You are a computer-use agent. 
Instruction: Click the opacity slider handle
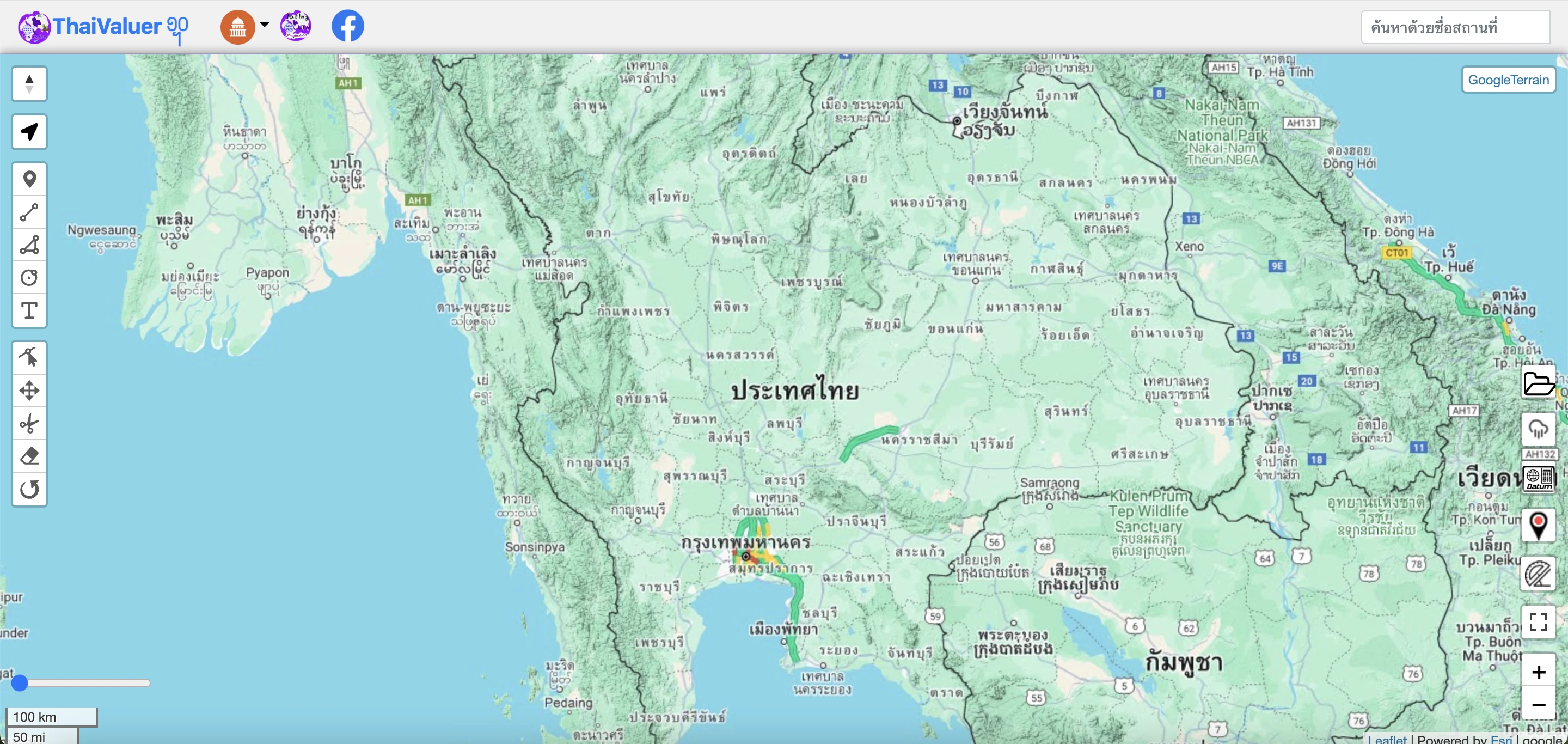point(20,682)
